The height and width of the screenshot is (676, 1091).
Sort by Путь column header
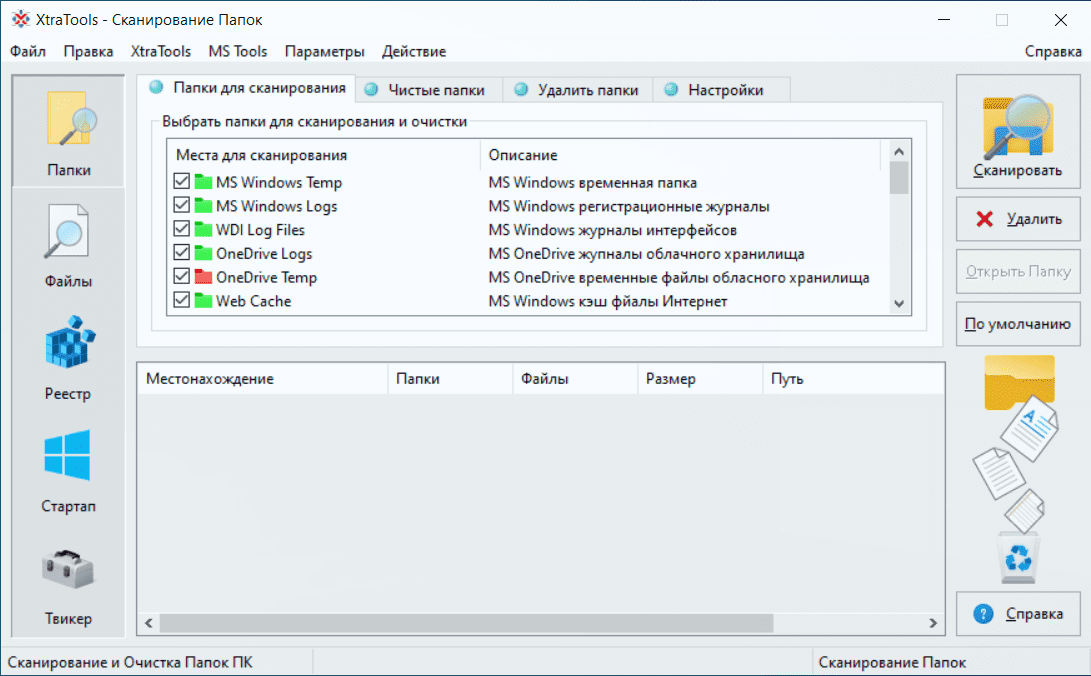(x=853, y=378)
